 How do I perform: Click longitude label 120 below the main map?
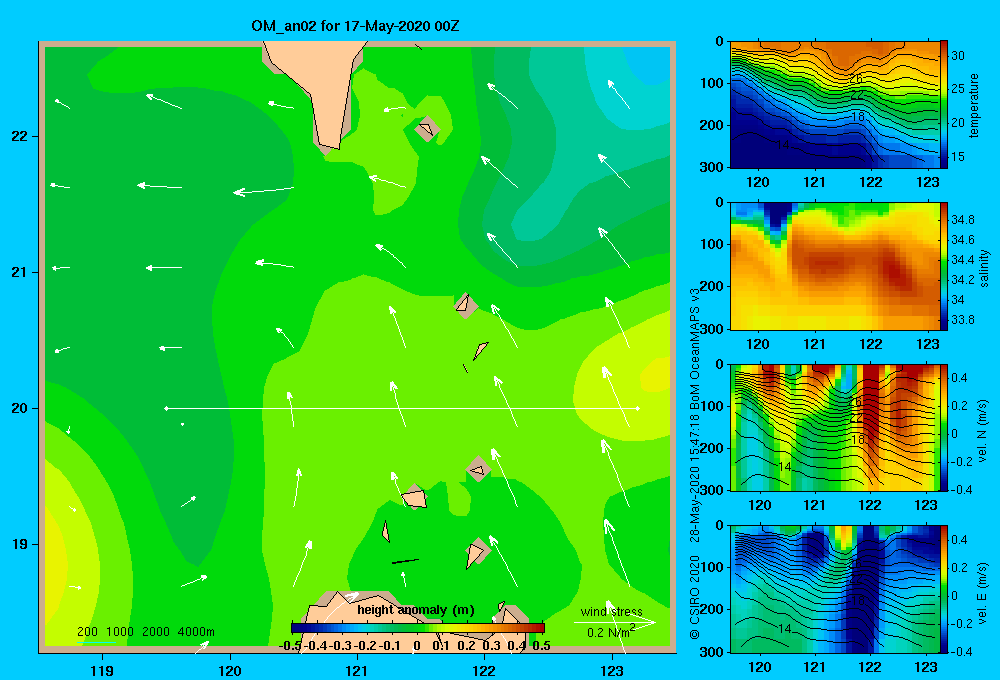[230, 670]
